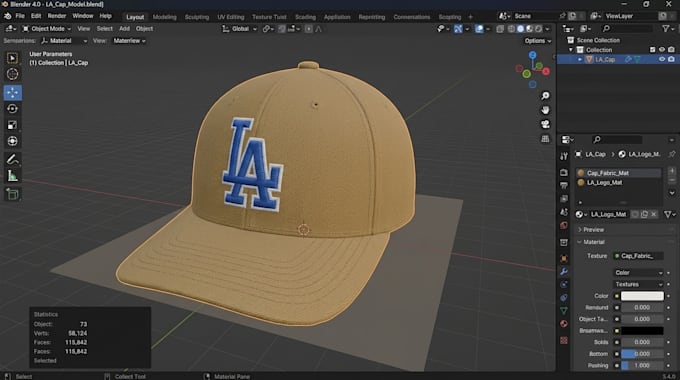
Task: Activate the Cursor tool
Action: click(12, 74)
